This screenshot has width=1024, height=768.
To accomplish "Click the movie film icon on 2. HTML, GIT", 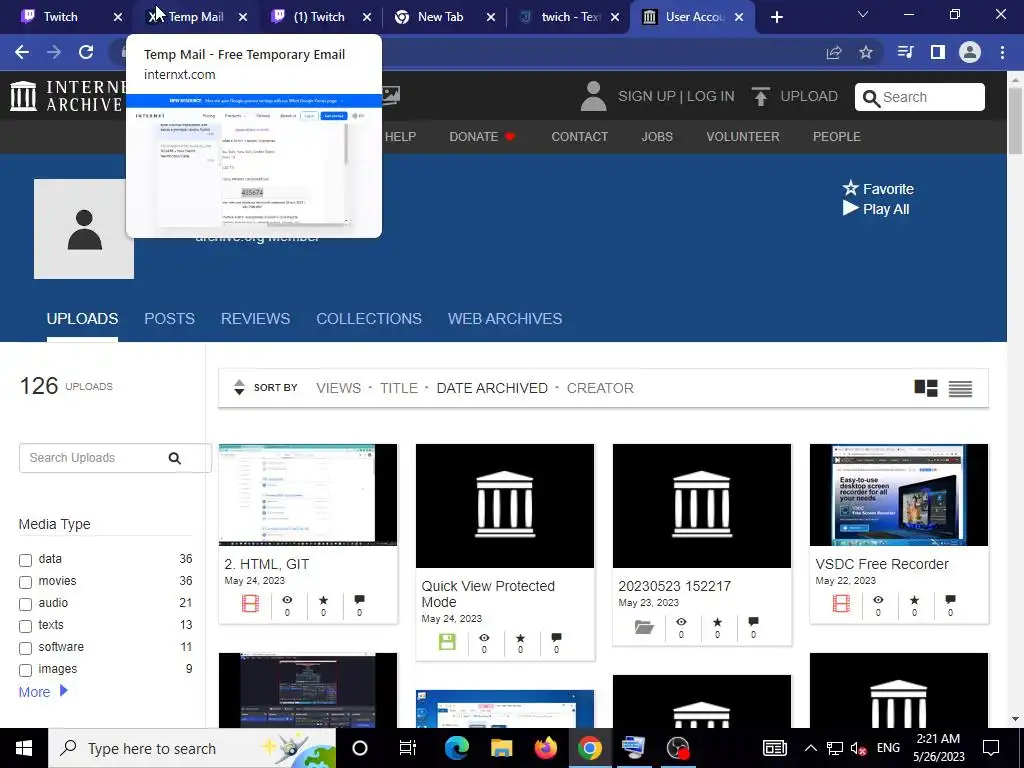I will pos(250,603).
